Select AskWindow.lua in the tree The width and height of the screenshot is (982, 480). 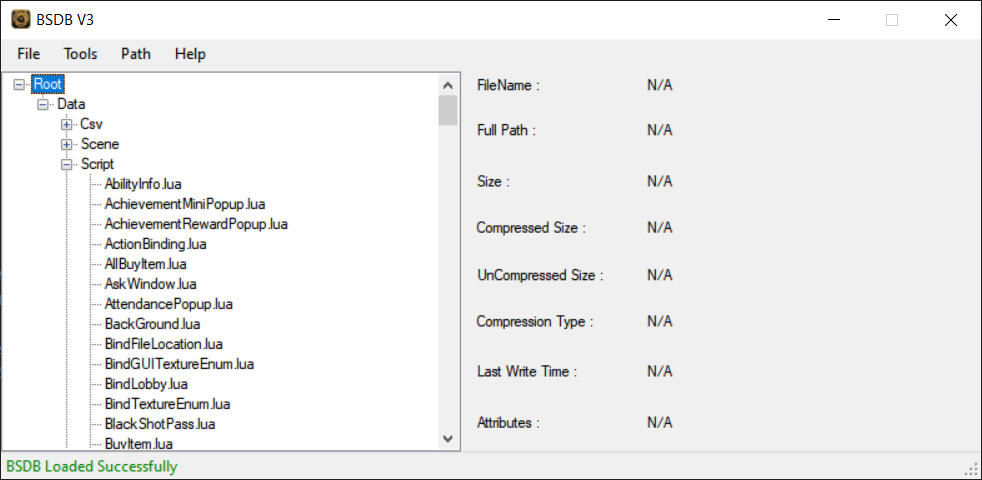point(150,284)
